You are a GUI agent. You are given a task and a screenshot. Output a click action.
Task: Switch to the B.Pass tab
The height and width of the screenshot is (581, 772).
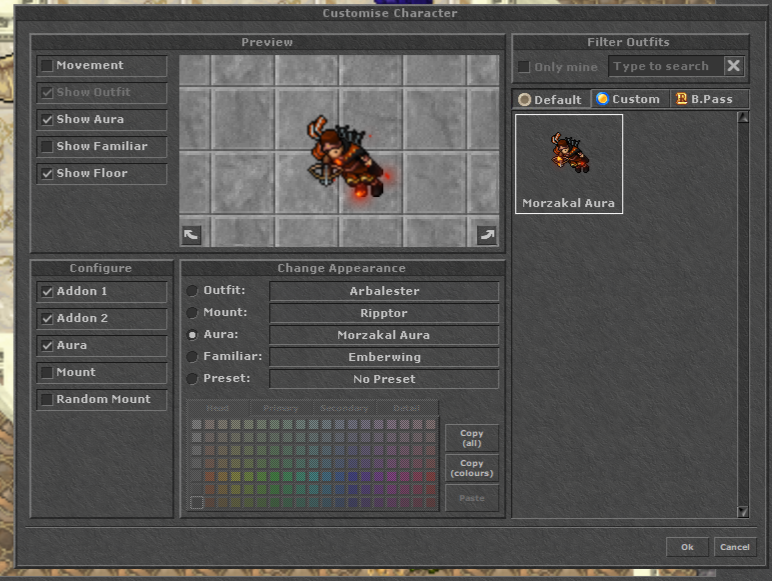pyautogui.click(x=709, y=99)
